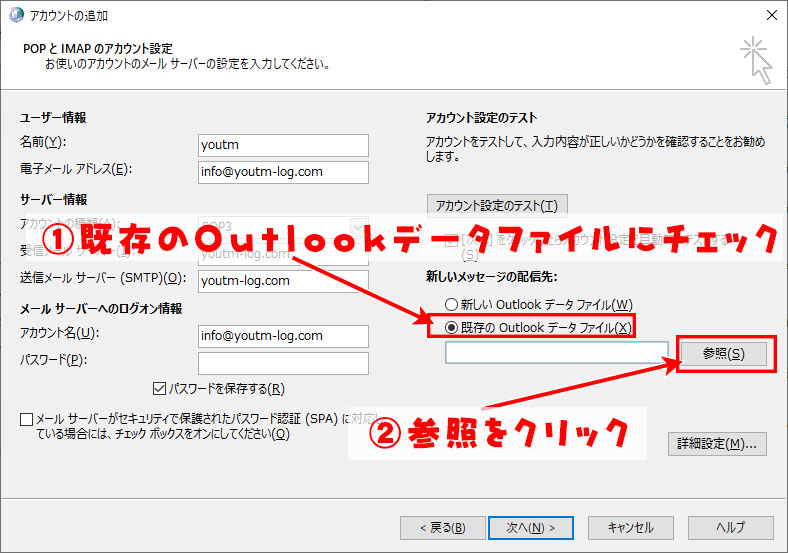
Task: Click the name field containing youtm
Action: 283,145
